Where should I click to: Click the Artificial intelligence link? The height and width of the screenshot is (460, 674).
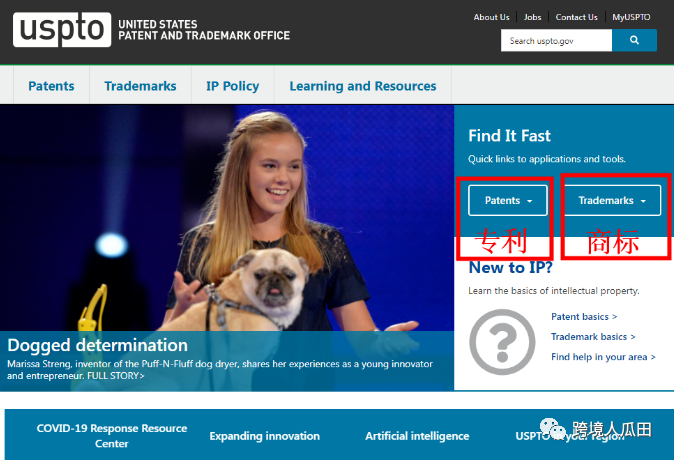(417, 436)
